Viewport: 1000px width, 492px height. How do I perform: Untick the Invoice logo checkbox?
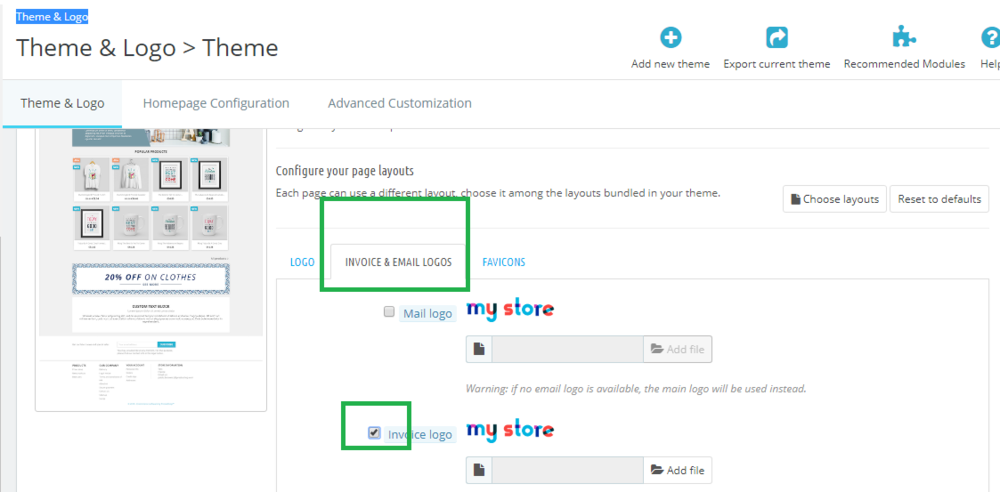tap(374, 433)
